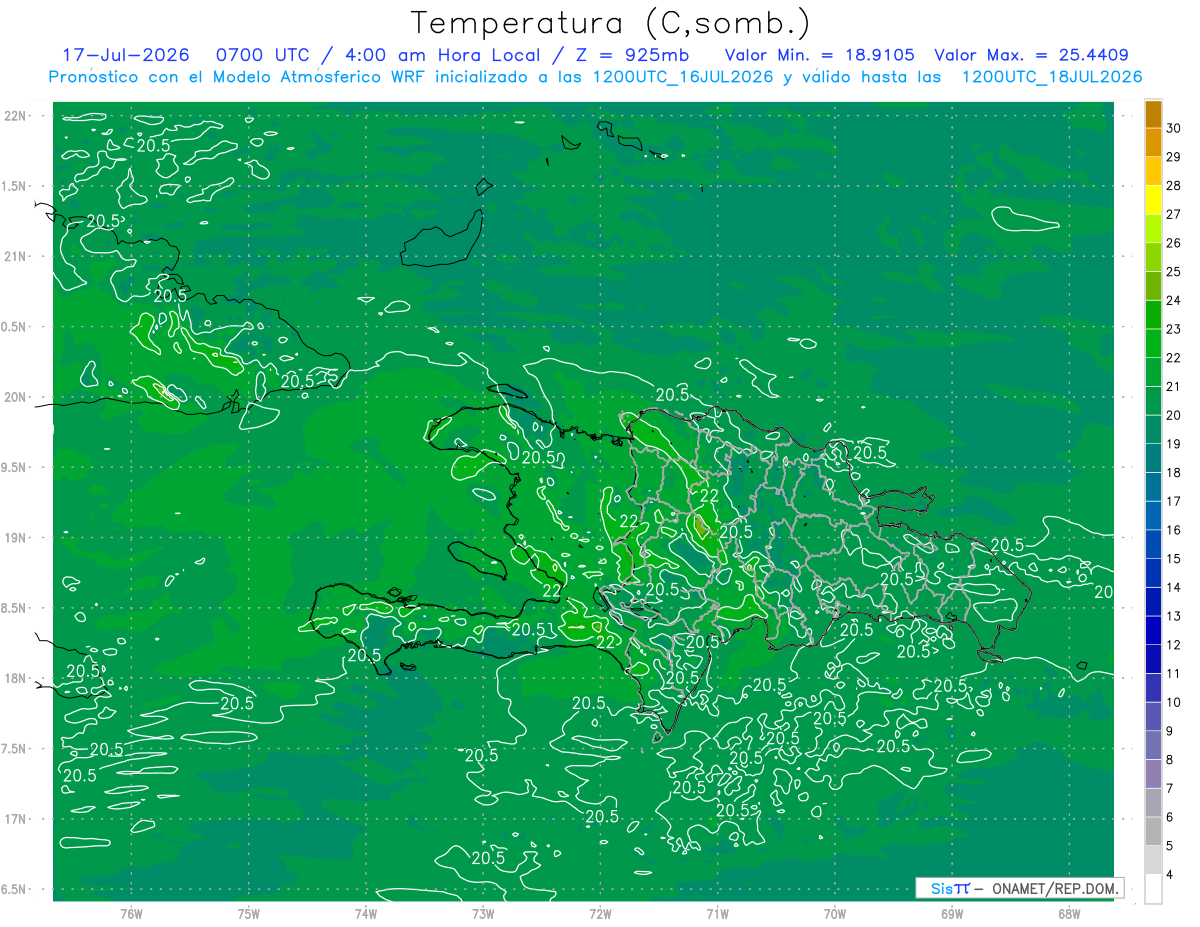Image resolution: width=1200 pixels, height=927 pixels.
Task: Pick the white swatch below 4
Action: [1154, 889]
